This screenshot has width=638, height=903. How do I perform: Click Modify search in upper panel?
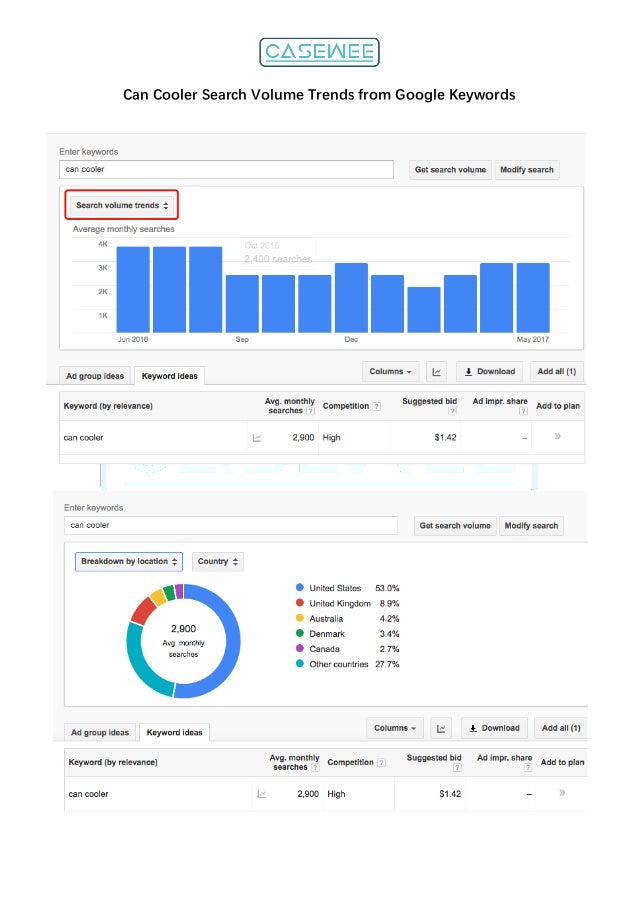pyautogui.click(x=527, y=170)
